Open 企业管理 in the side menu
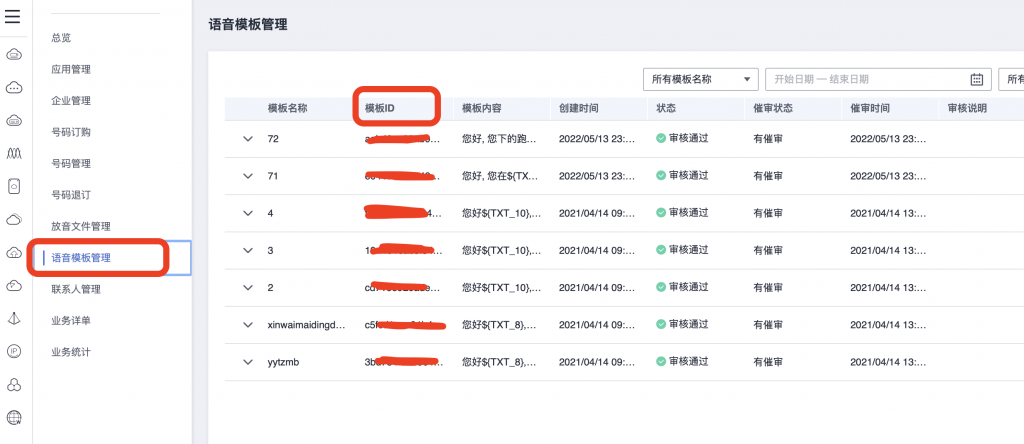Screen dimensions: 1024x444 point(71,101)
